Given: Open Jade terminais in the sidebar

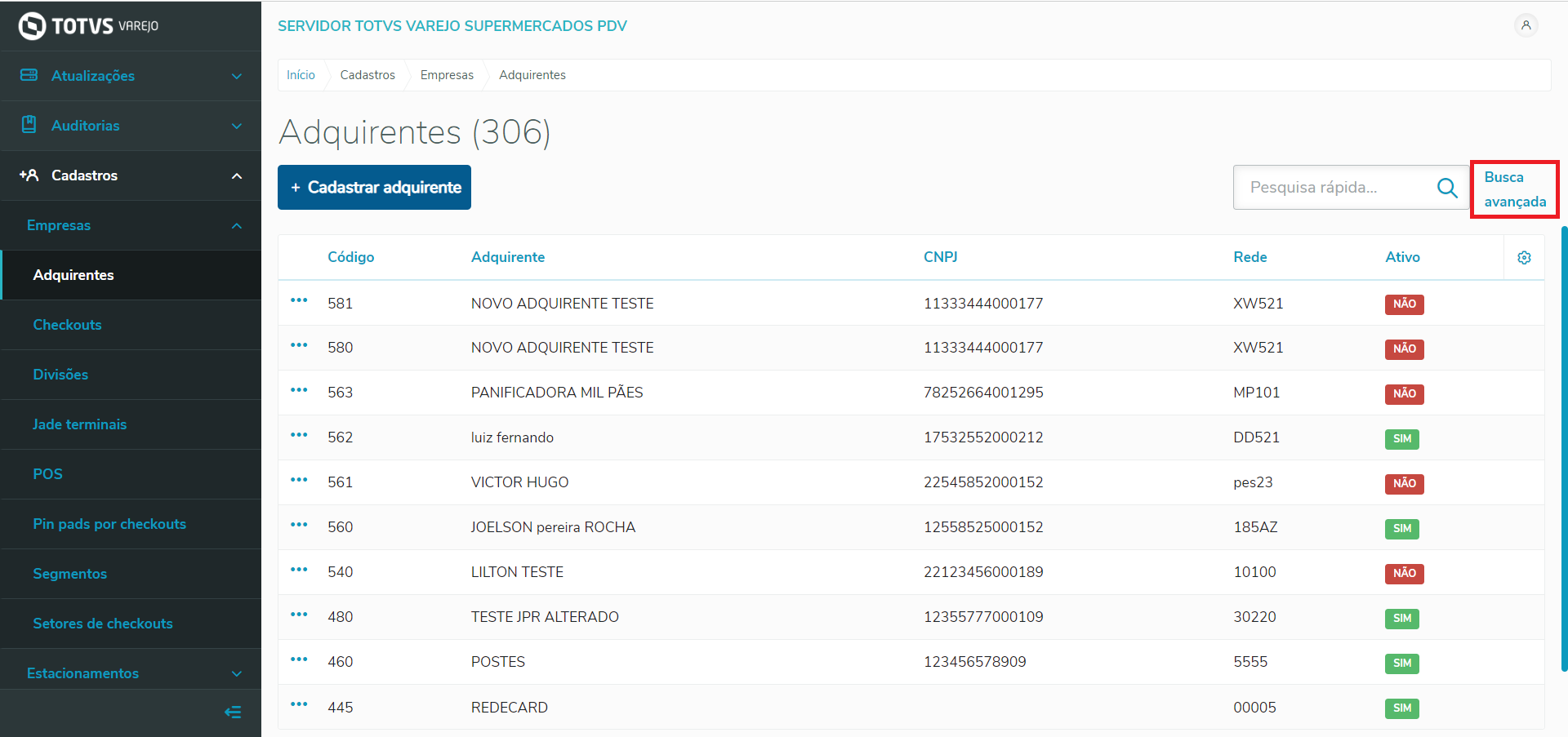Looking at the screenshot, I should (x=131, y=424).
